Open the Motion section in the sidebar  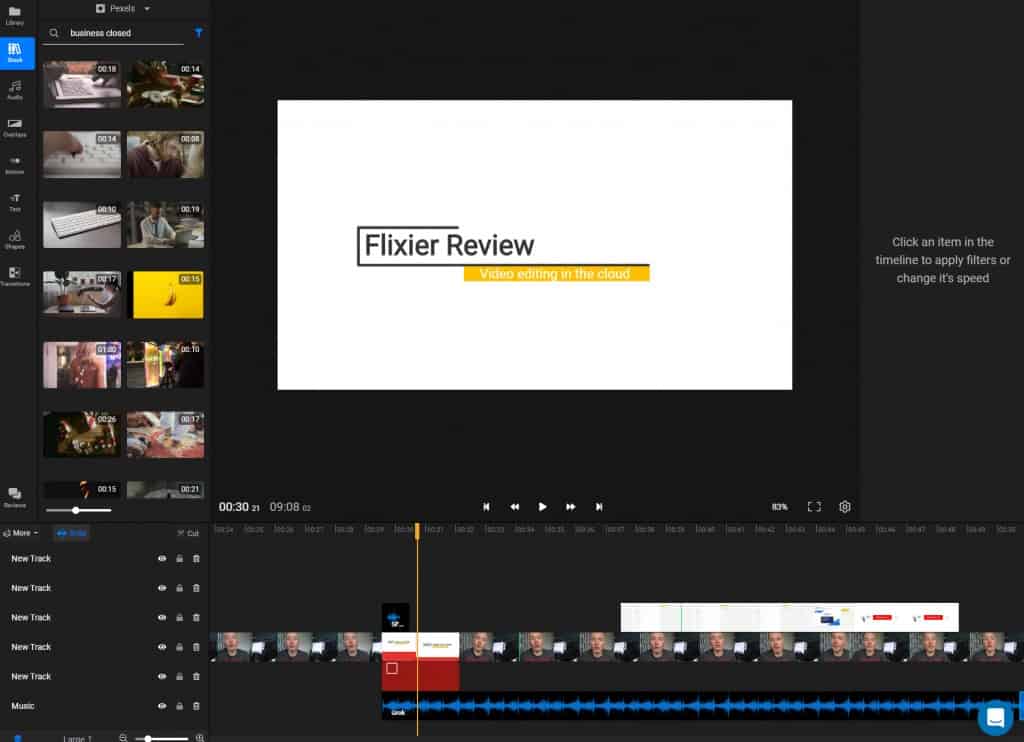pos(14,165)
